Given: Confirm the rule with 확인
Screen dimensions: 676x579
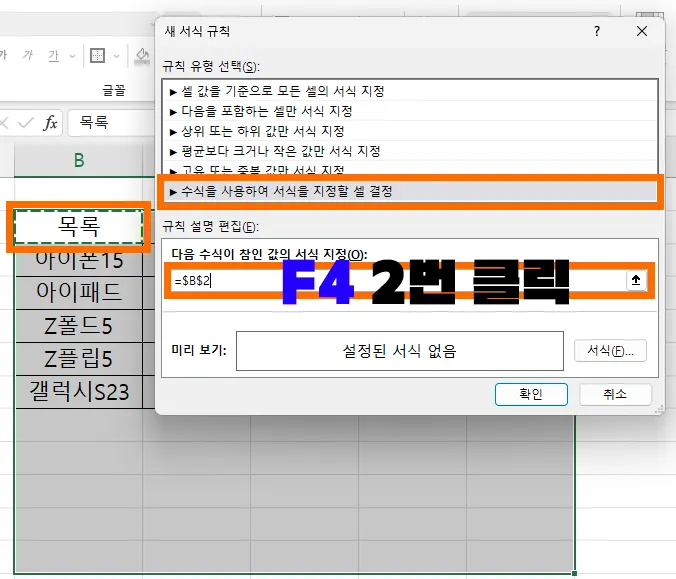Looking at the screenshot, I should click(531, 394).
